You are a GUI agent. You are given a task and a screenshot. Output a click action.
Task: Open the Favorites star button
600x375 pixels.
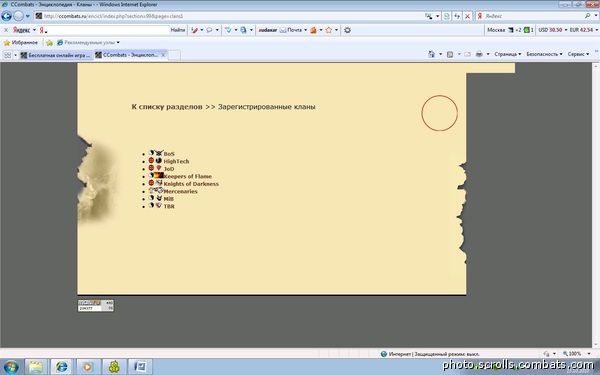21,42
